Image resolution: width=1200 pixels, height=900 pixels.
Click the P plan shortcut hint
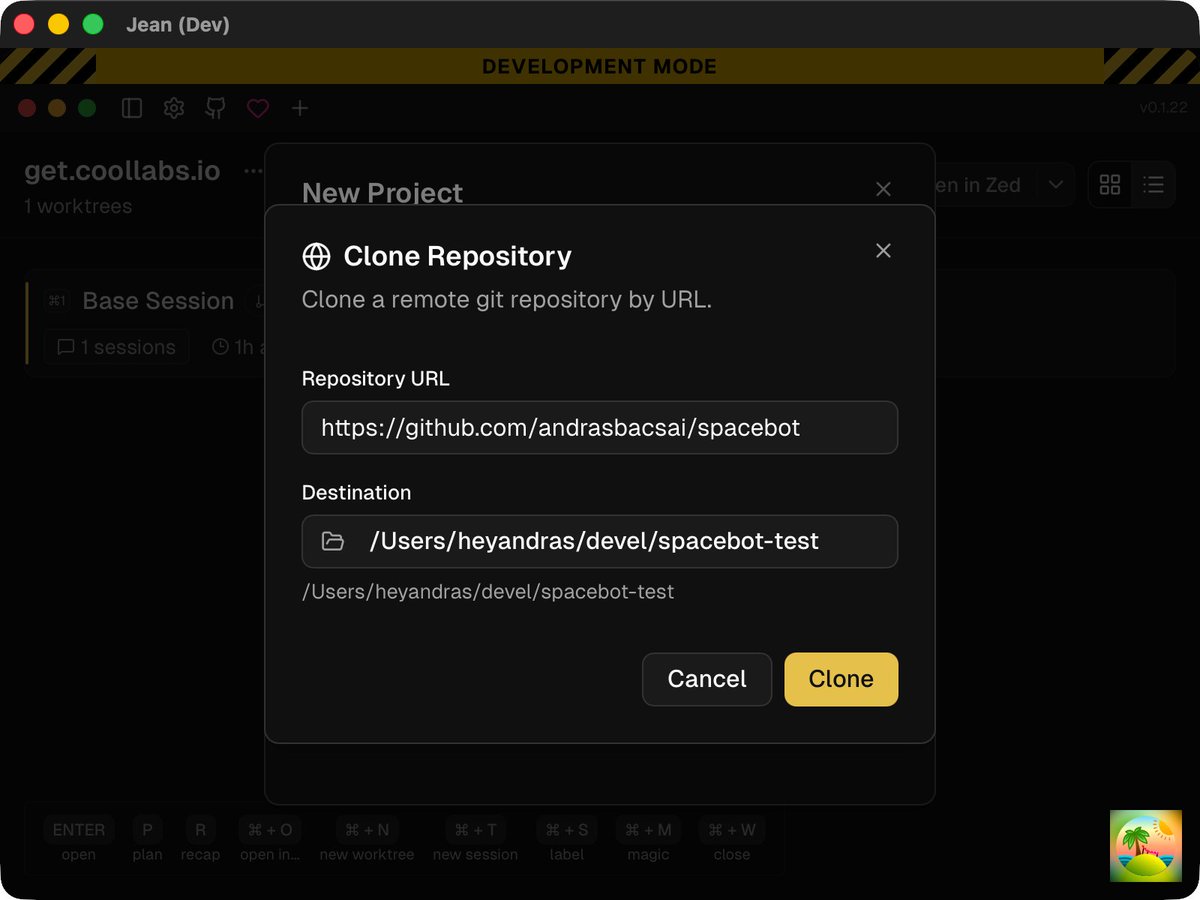click(x=147, y=840)
